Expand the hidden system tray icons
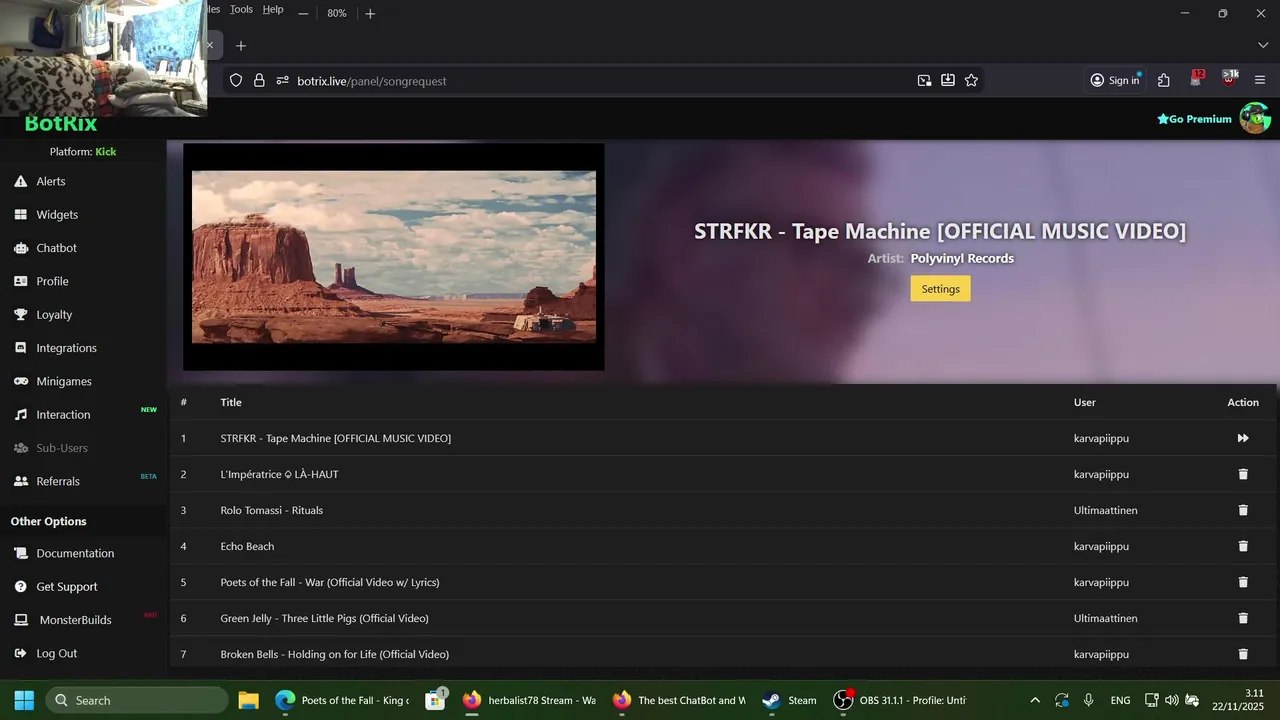Viewport: 1280px width, 720px height. (1035, 700)
